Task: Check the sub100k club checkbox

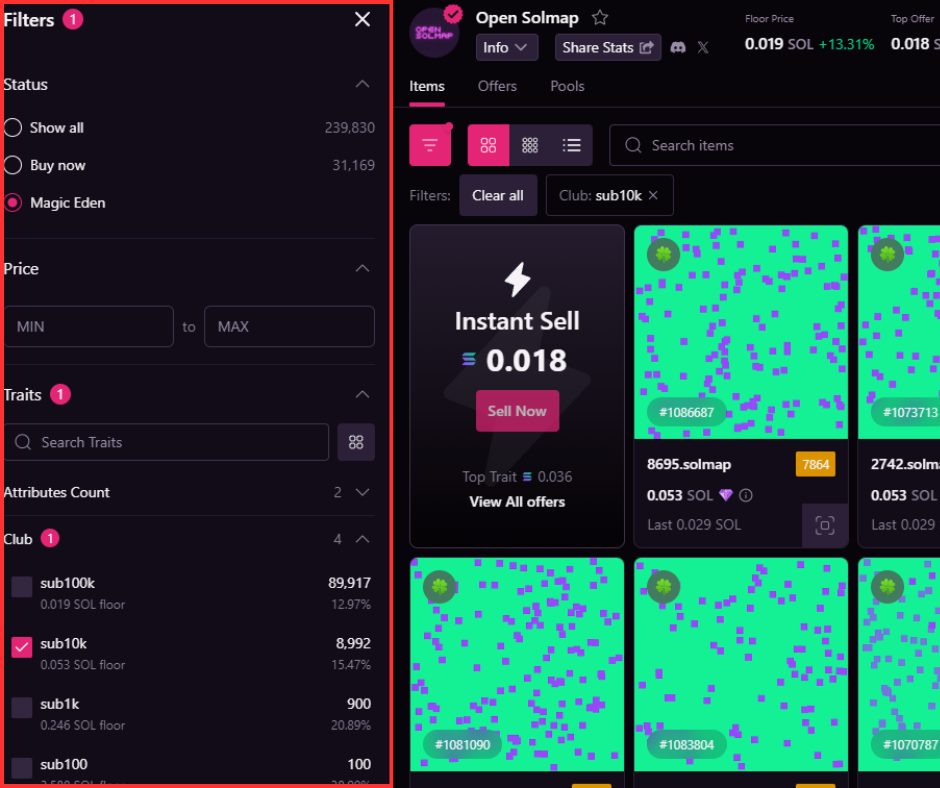Action: click(x=22, y=587)
